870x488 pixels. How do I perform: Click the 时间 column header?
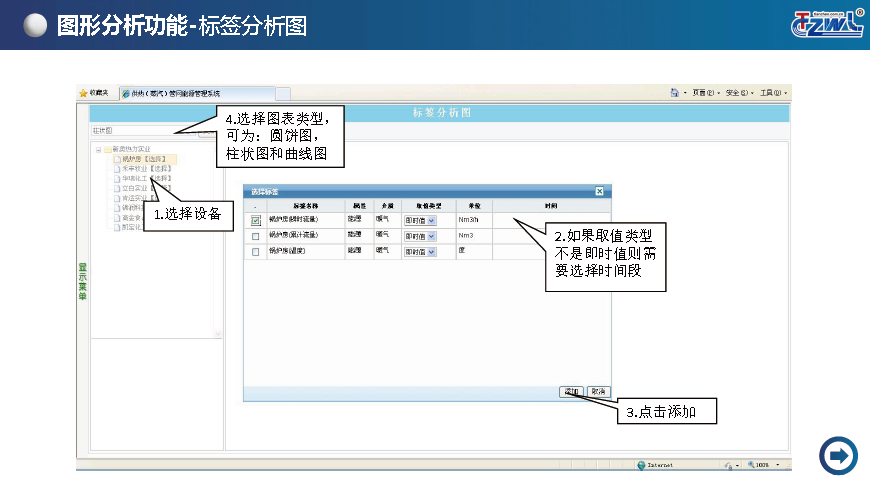pos(551,206)
